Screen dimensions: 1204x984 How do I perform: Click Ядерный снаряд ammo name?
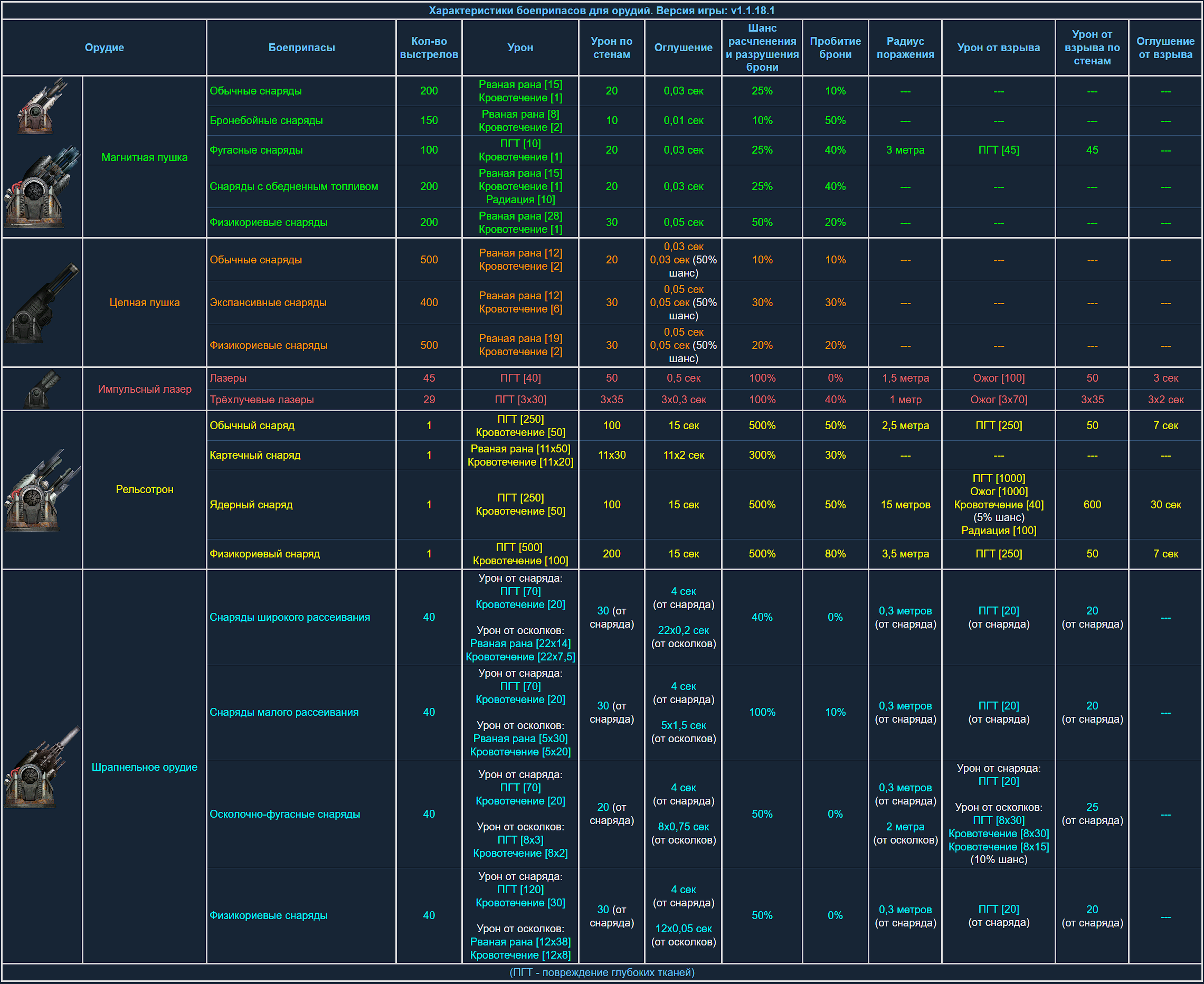click(x=251, y=505)
